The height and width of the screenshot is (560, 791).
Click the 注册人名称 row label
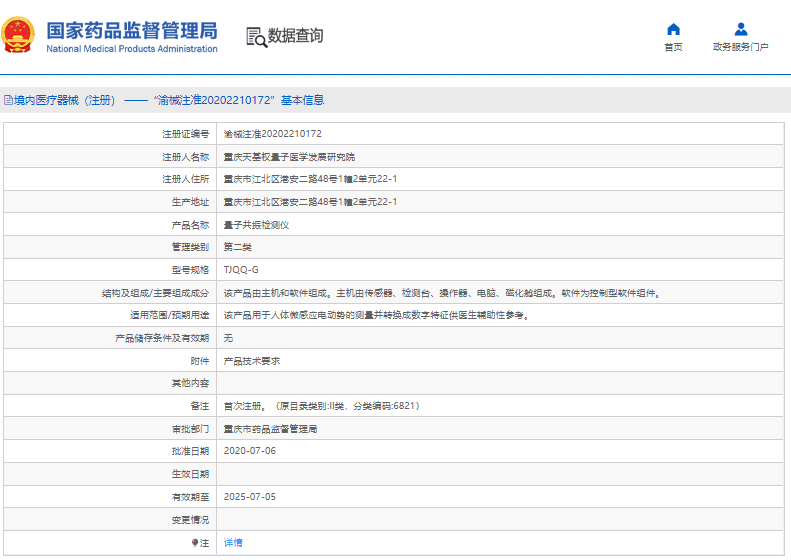pos(186,157)
